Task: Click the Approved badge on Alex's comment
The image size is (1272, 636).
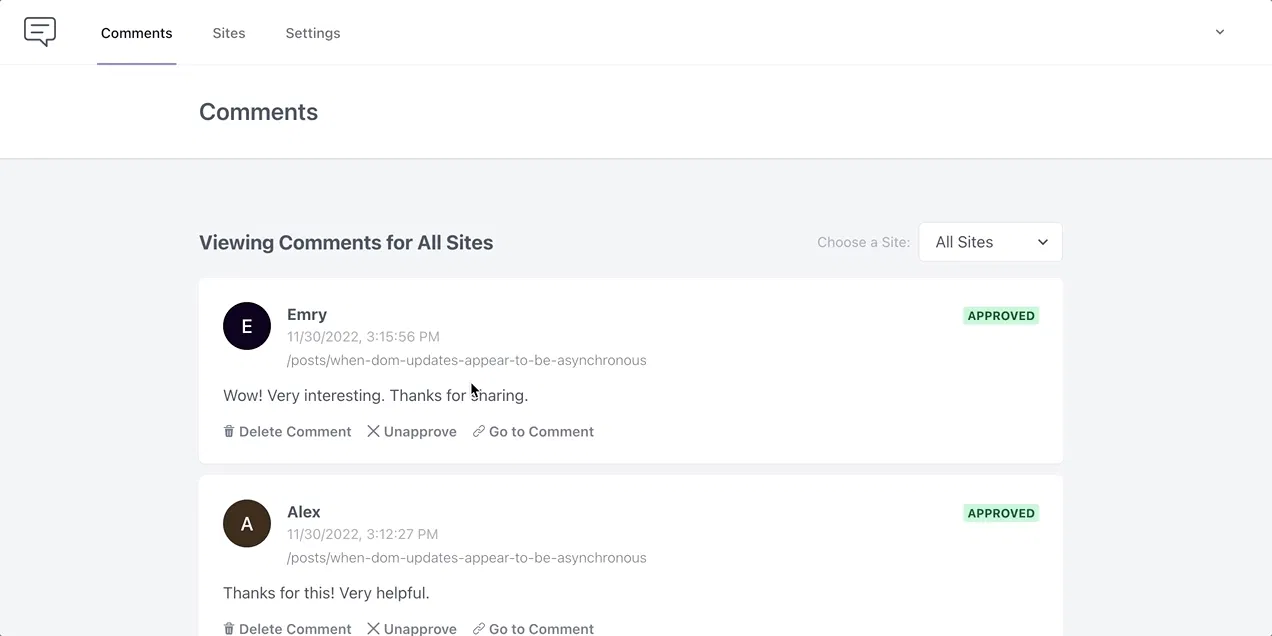Action: 1001,514
